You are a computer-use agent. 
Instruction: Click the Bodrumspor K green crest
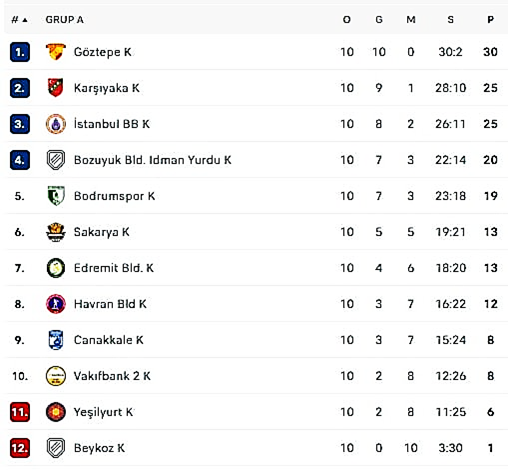tap(56, 196)
